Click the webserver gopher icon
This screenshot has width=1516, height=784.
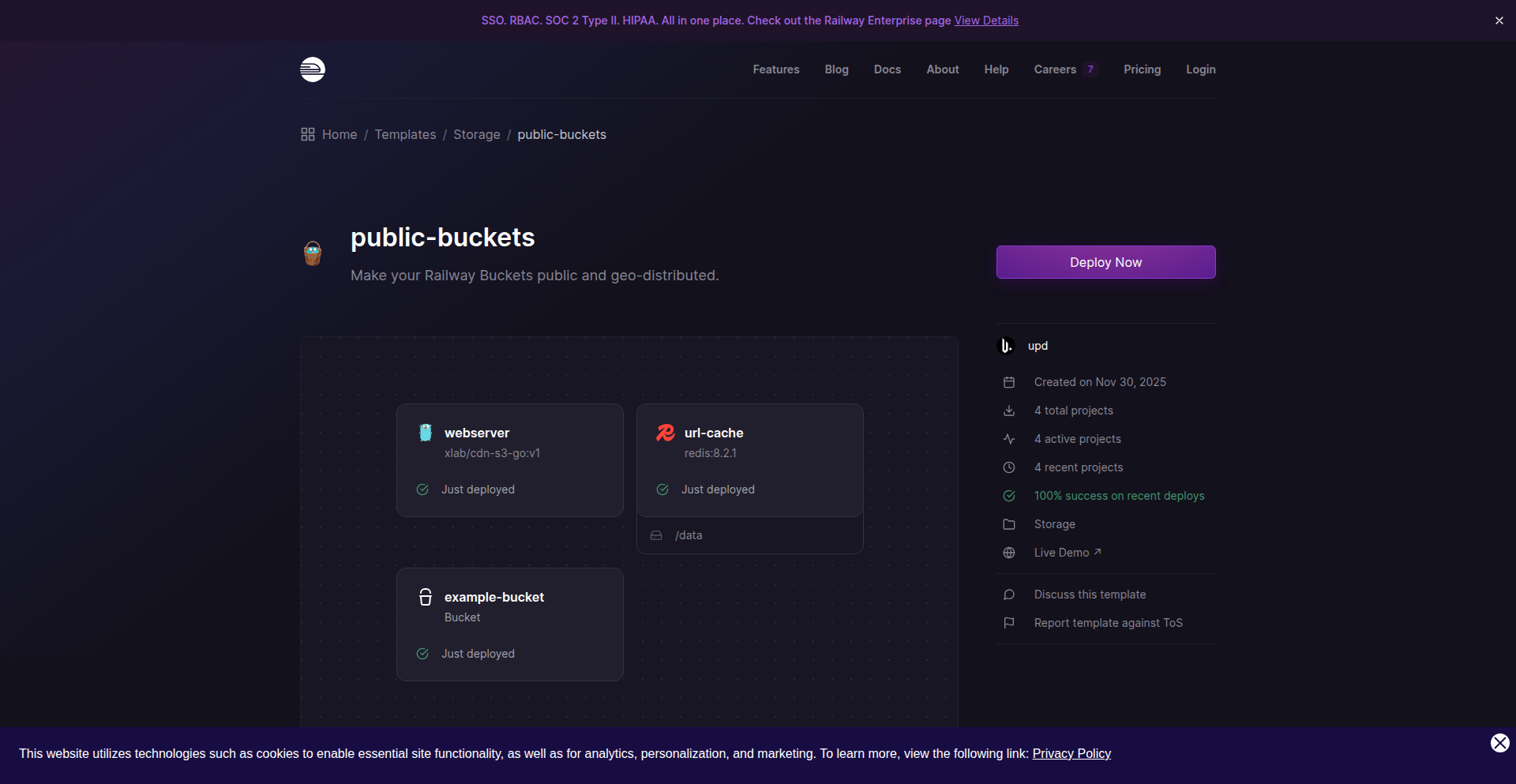coord(426,432)
